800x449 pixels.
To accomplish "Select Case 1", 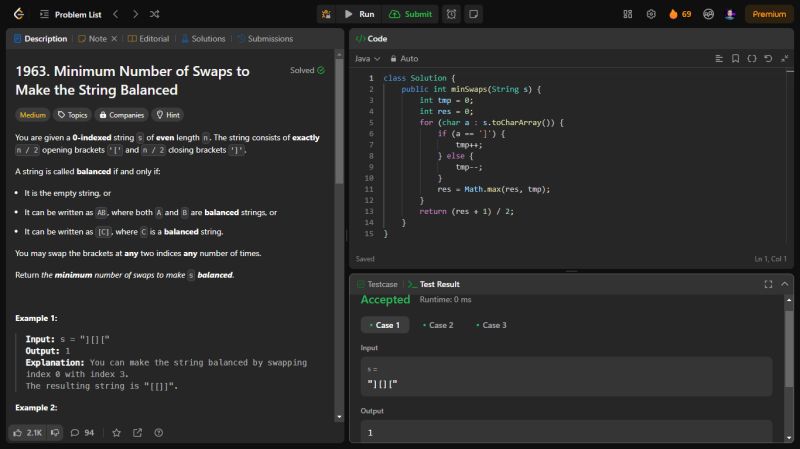I will (385, 325).
